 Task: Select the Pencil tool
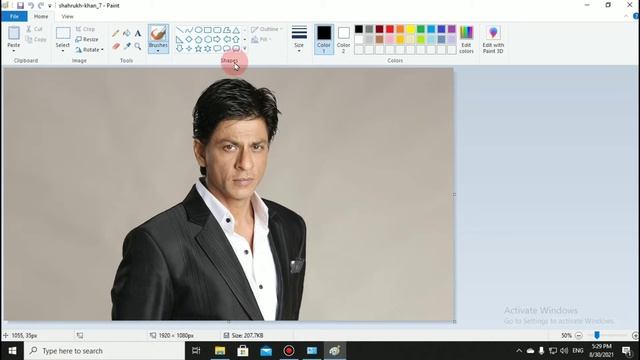116,33
